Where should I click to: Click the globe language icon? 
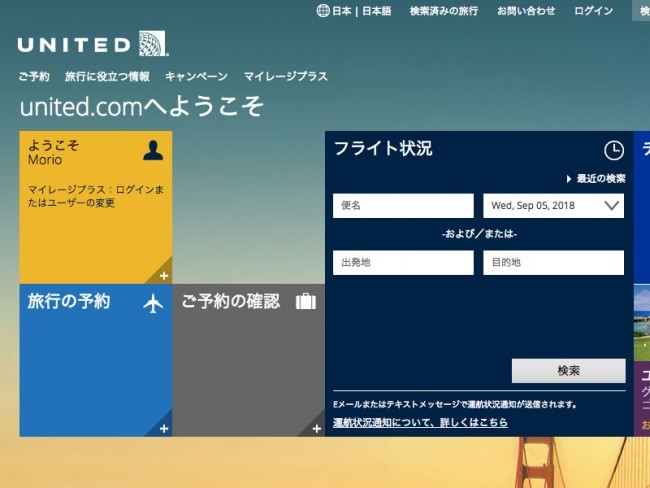323,11
